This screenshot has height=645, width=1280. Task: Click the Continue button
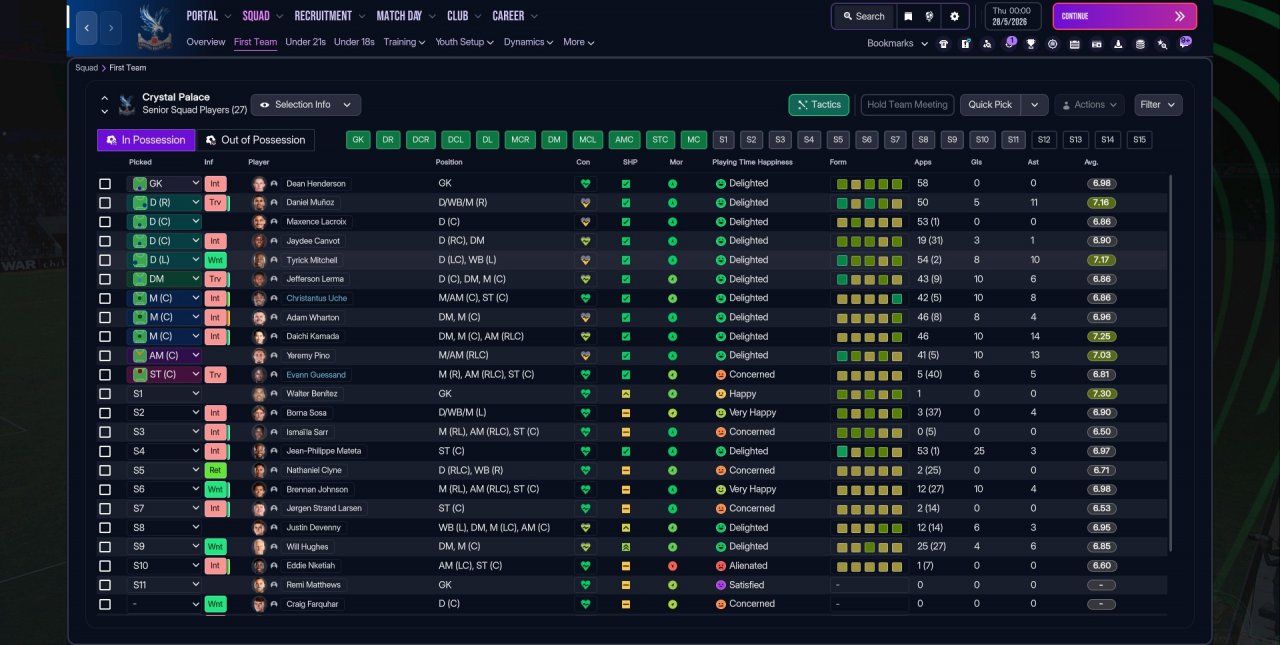coord(1124,16)
